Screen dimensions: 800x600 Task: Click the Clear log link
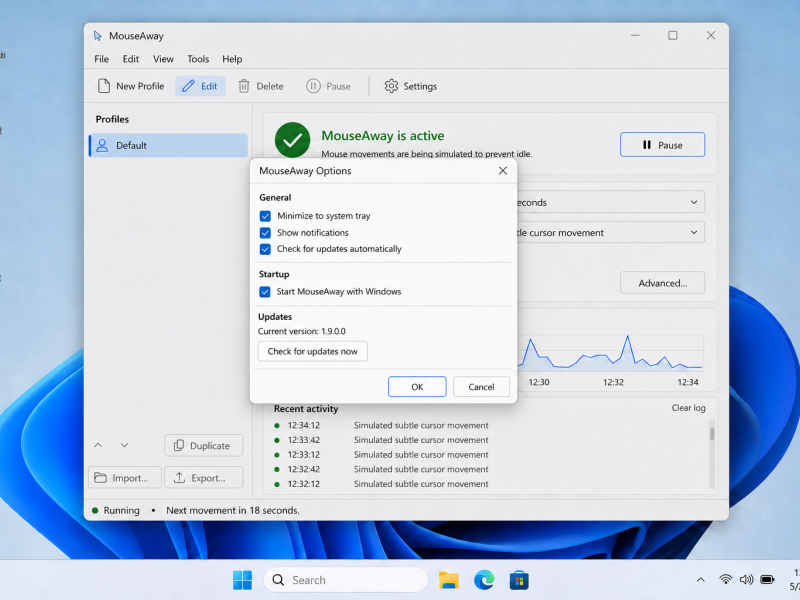(x=688, y=408)
